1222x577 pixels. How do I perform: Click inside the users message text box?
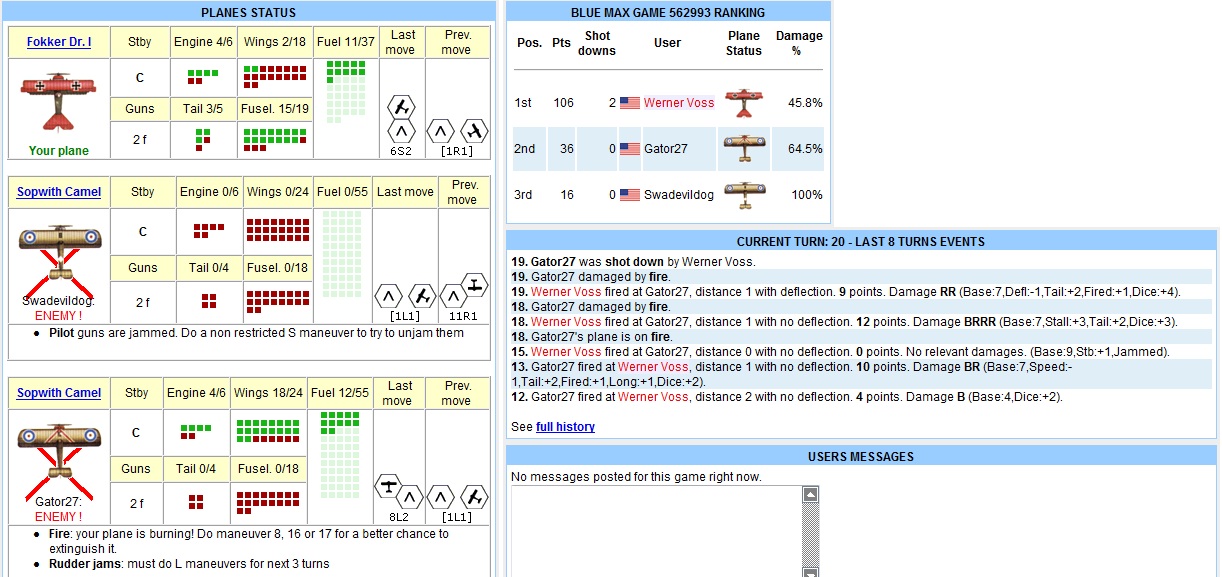click(x=657, y=531)
